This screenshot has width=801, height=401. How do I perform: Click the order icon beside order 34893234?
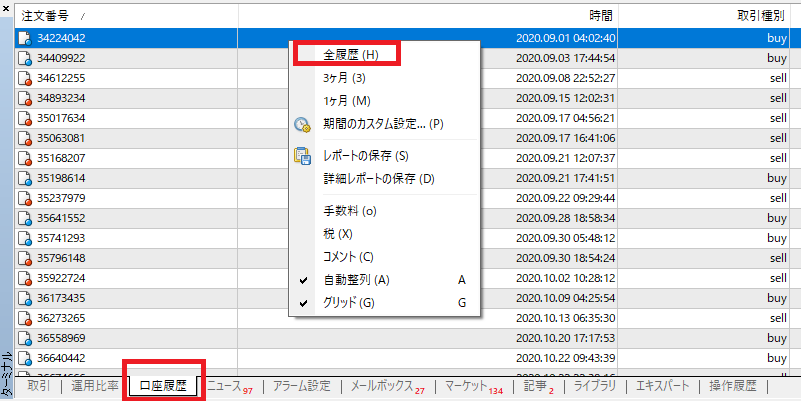click(x=24, y=98)
